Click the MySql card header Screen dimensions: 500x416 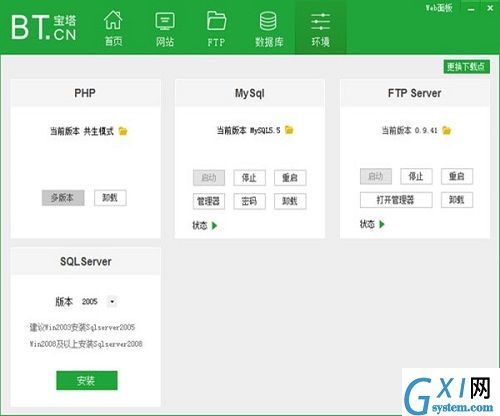click(250, 93)
